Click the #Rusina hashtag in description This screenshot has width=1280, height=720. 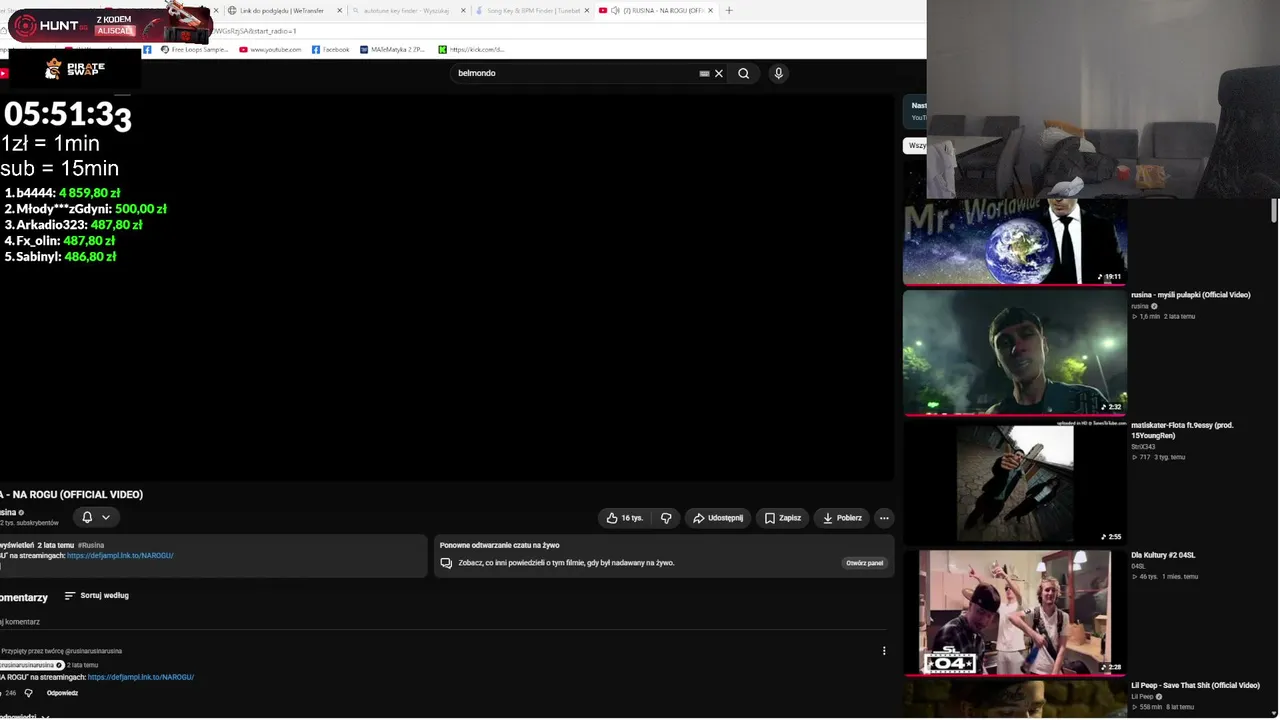tap(91, 545)
